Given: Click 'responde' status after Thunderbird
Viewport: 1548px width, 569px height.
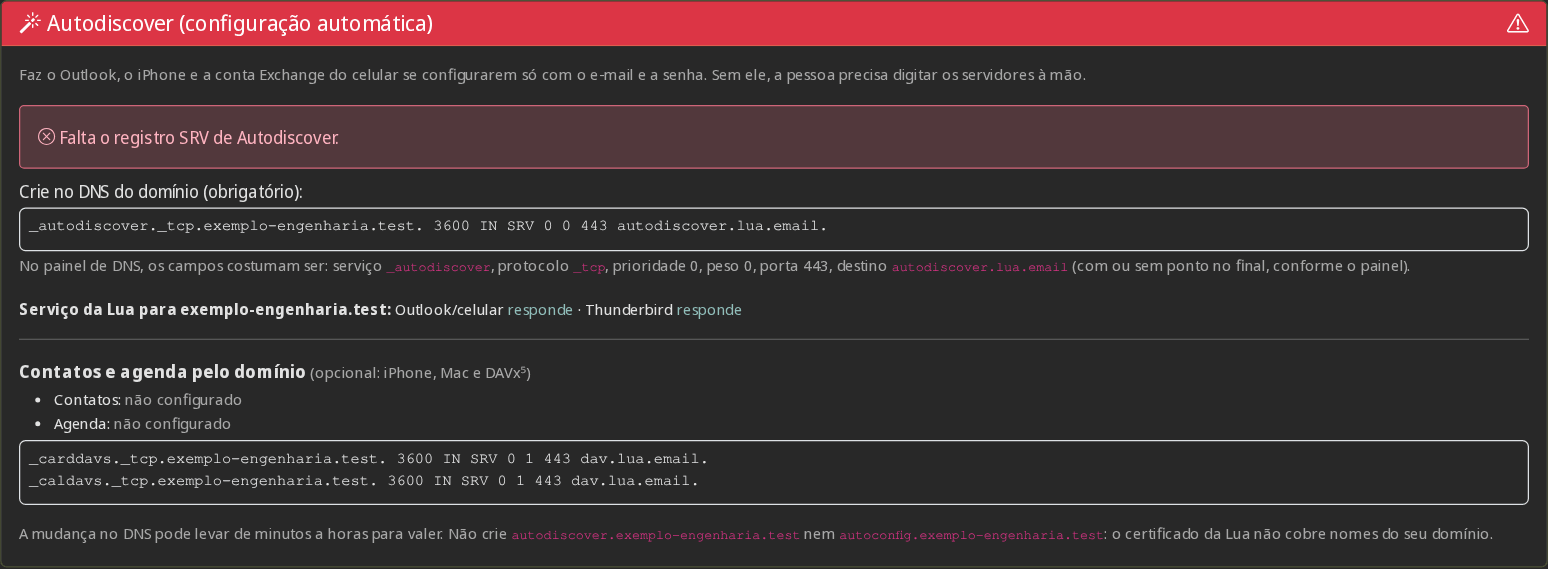Looking at the screenshot, I should click(709, 310).
